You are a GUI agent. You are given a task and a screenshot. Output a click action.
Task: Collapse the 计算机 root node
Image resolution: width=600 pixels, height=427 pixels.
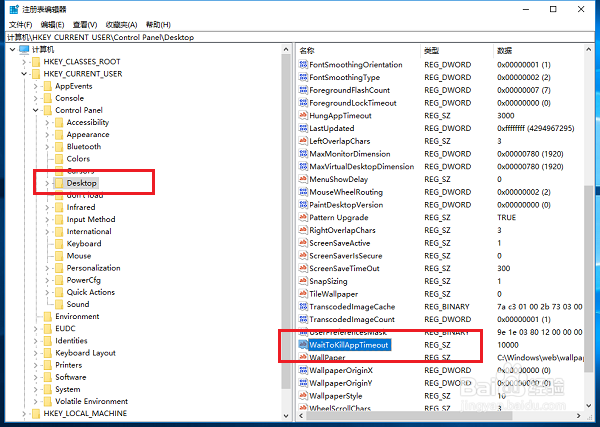point(13,49)
